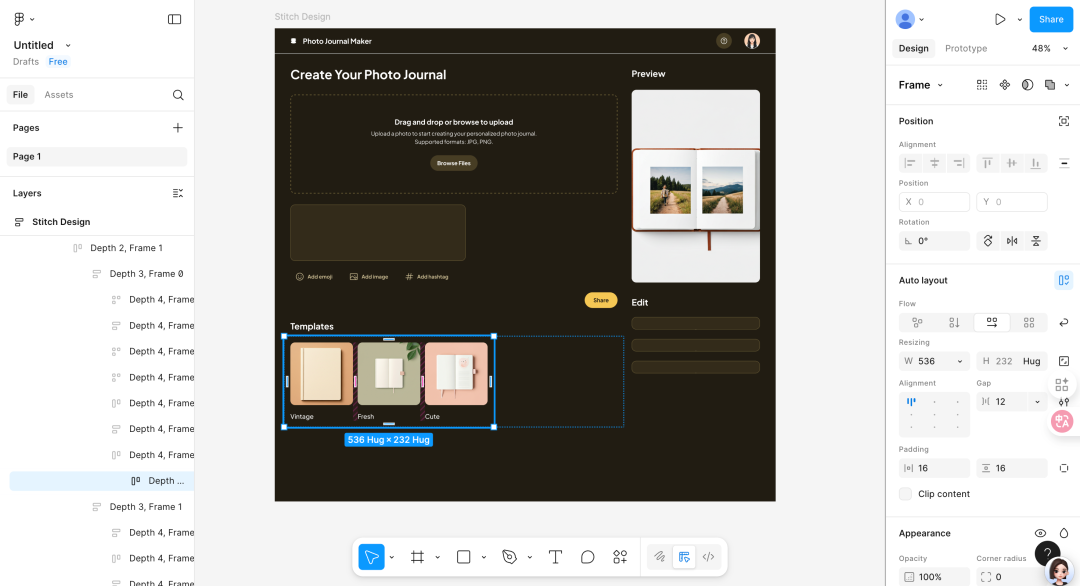Rotate 90 degrees icon
This screenshot has height=586, width=1080.
click(x=988, y=241)
